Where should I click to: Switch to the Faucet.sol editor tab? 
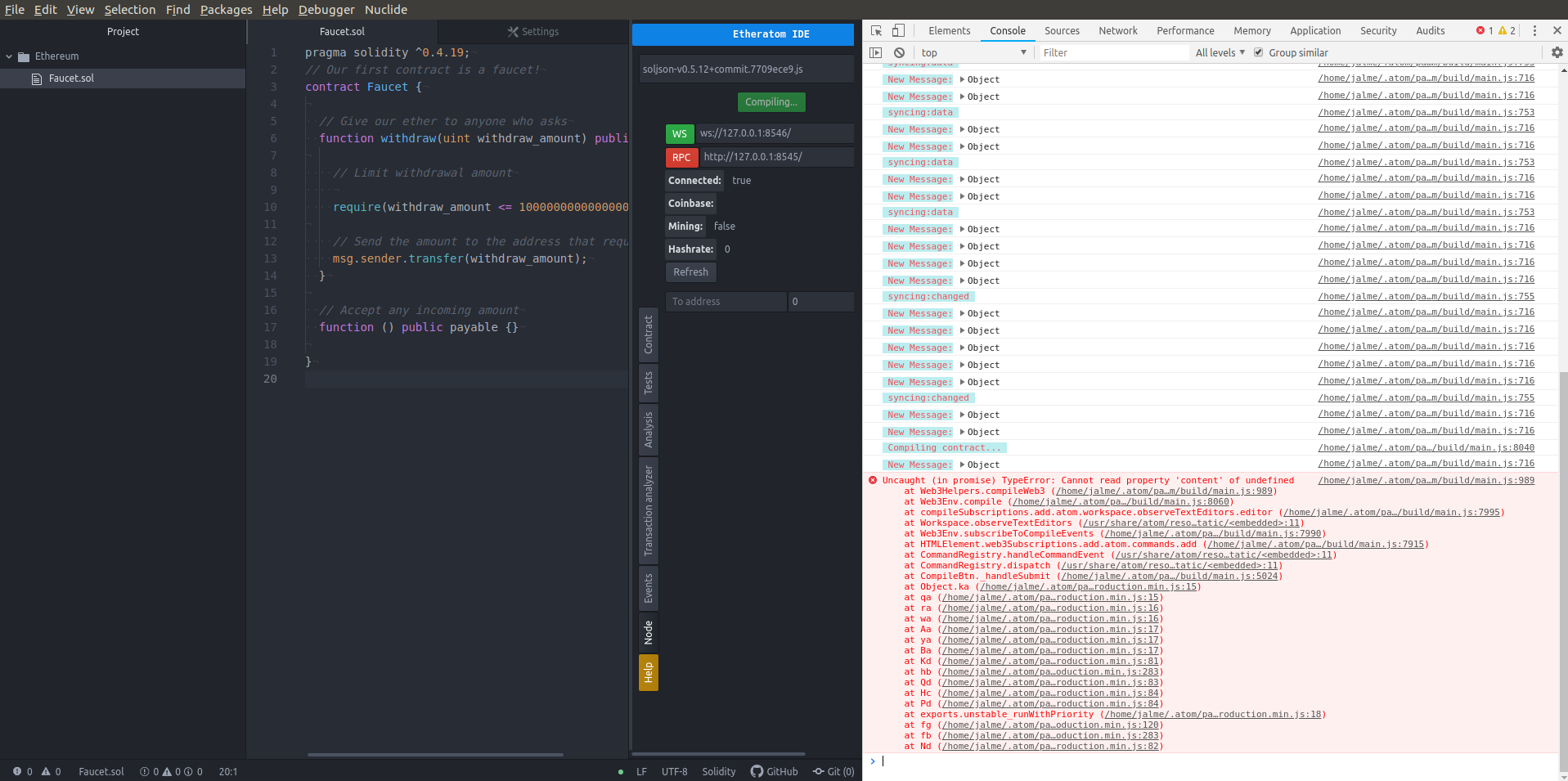tap(342, 32)
